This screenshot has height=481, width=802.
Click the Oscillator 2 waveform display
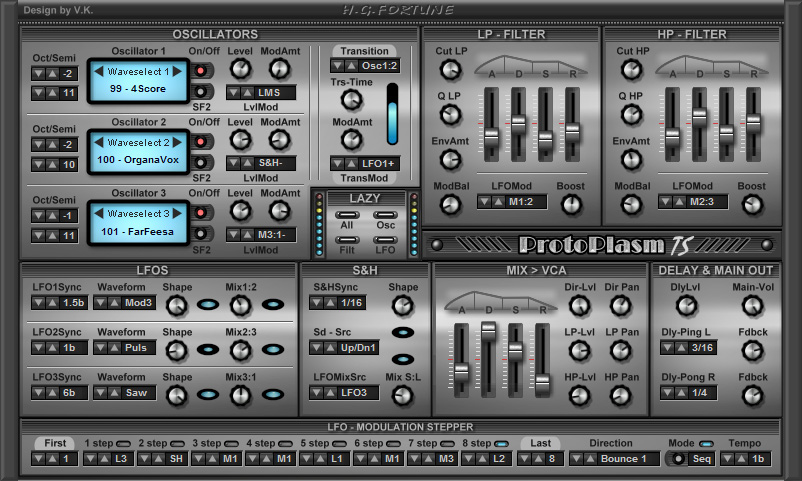click(138, 152)
